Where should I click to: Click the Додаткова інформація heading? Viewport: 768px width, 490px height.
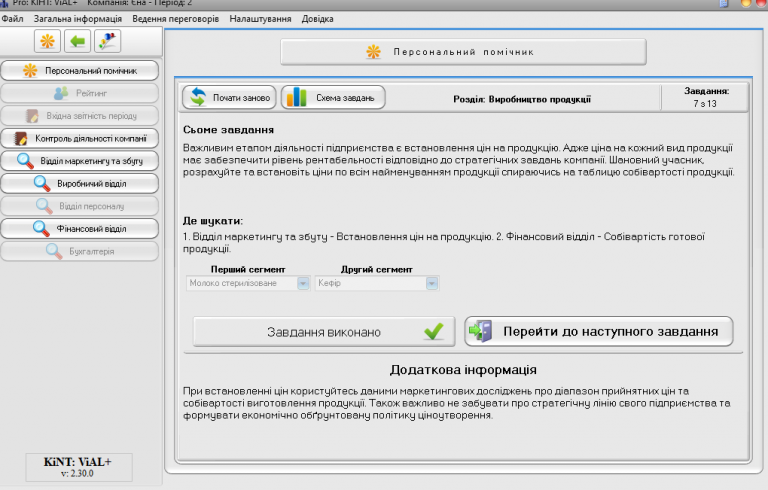[x=463, y=369]
